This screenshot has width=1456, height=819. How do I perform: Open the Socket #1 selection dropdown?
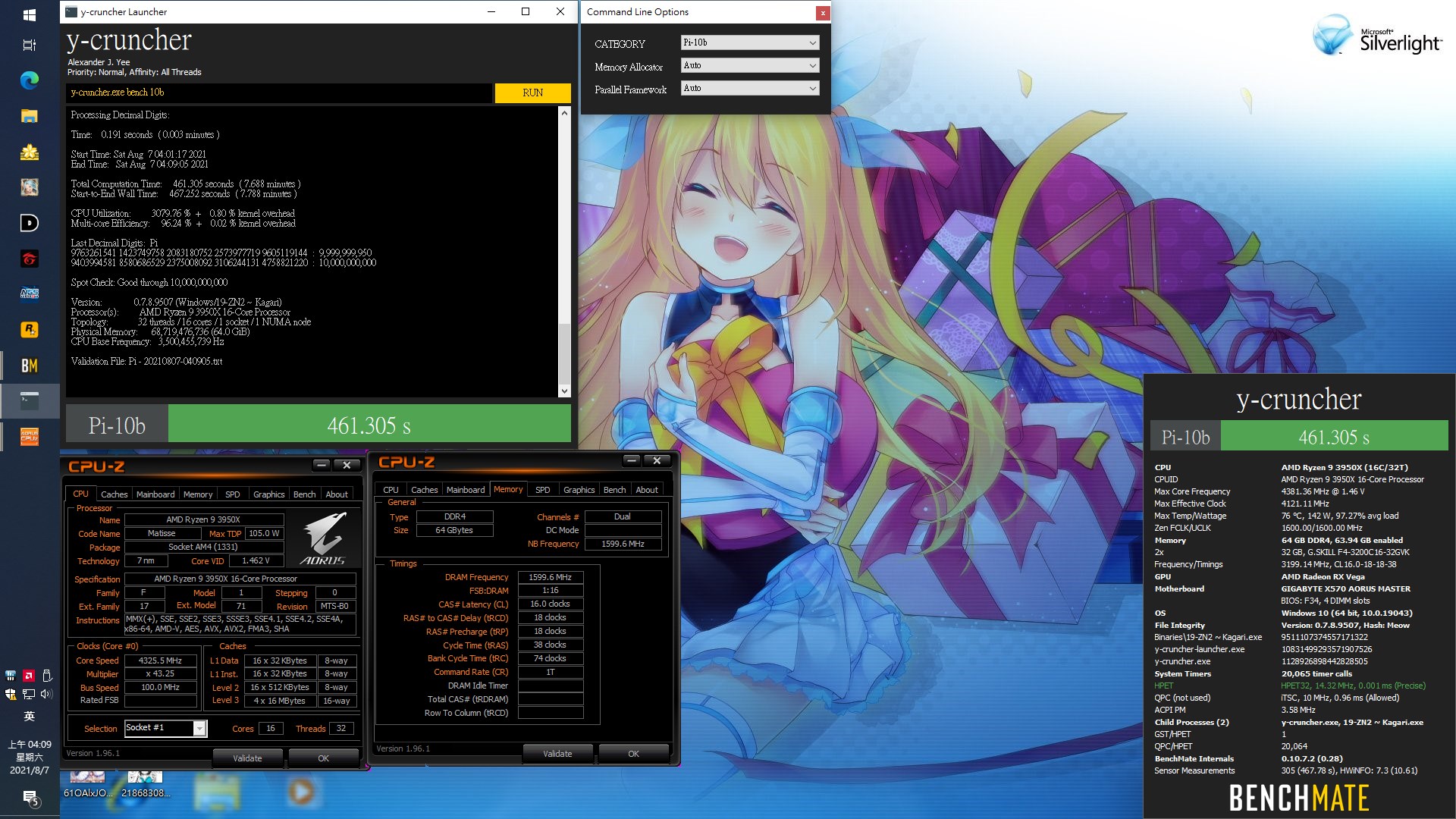[165, 728]
